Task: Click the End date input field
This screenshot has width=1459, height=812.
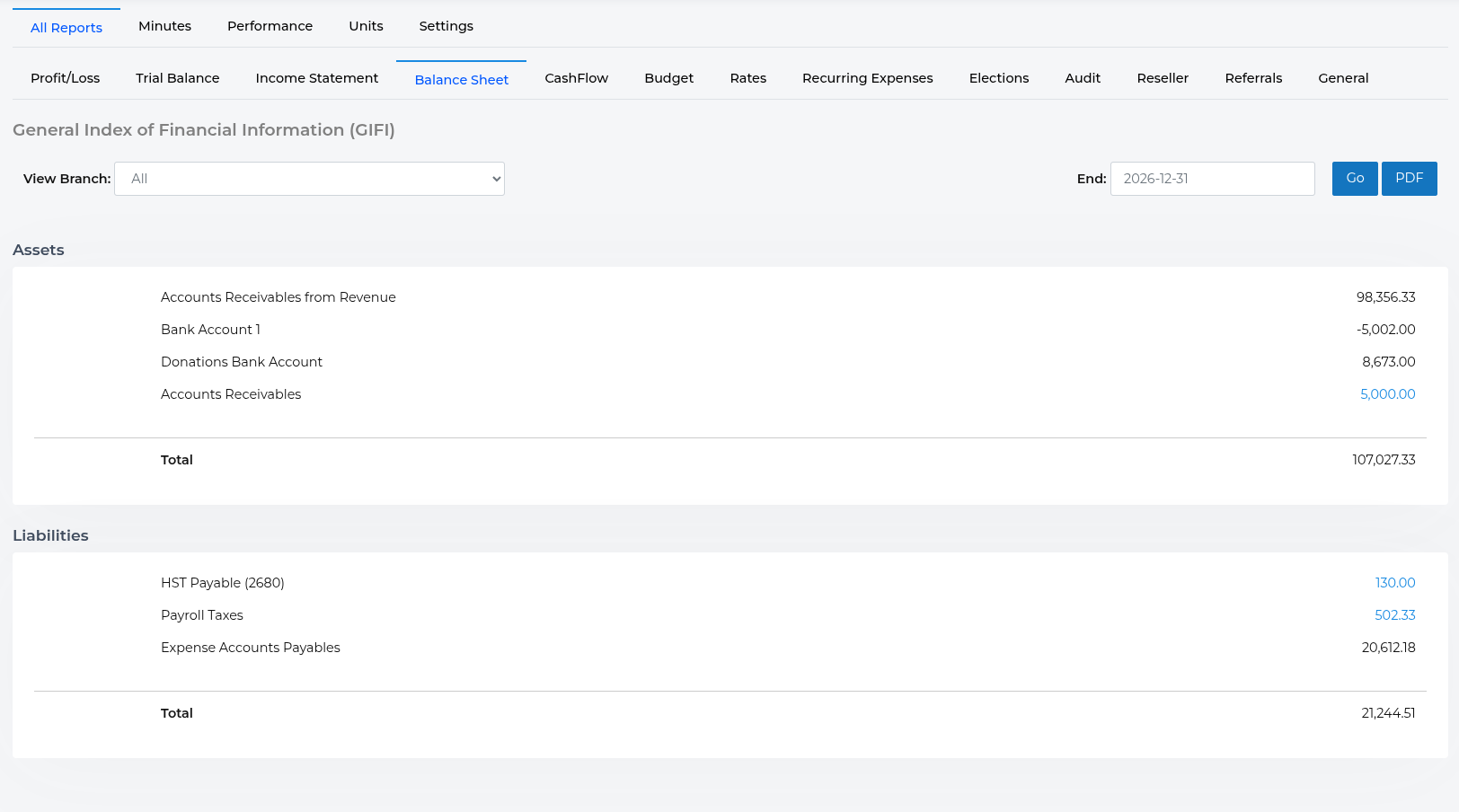Action: (1212, 179)
